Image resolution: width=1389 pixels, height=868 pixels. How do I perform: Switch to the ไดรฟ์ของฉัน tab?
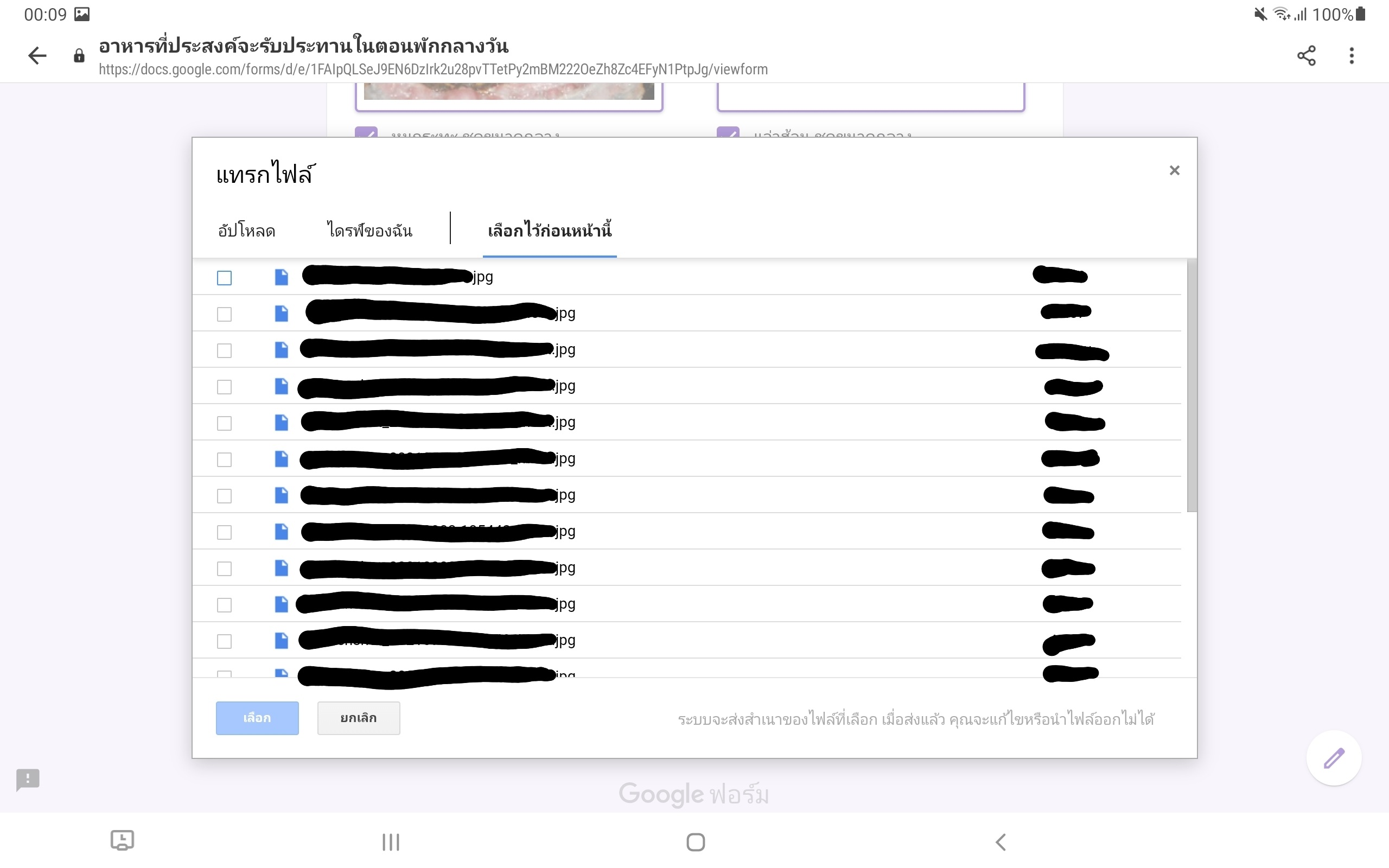point(369,231)
